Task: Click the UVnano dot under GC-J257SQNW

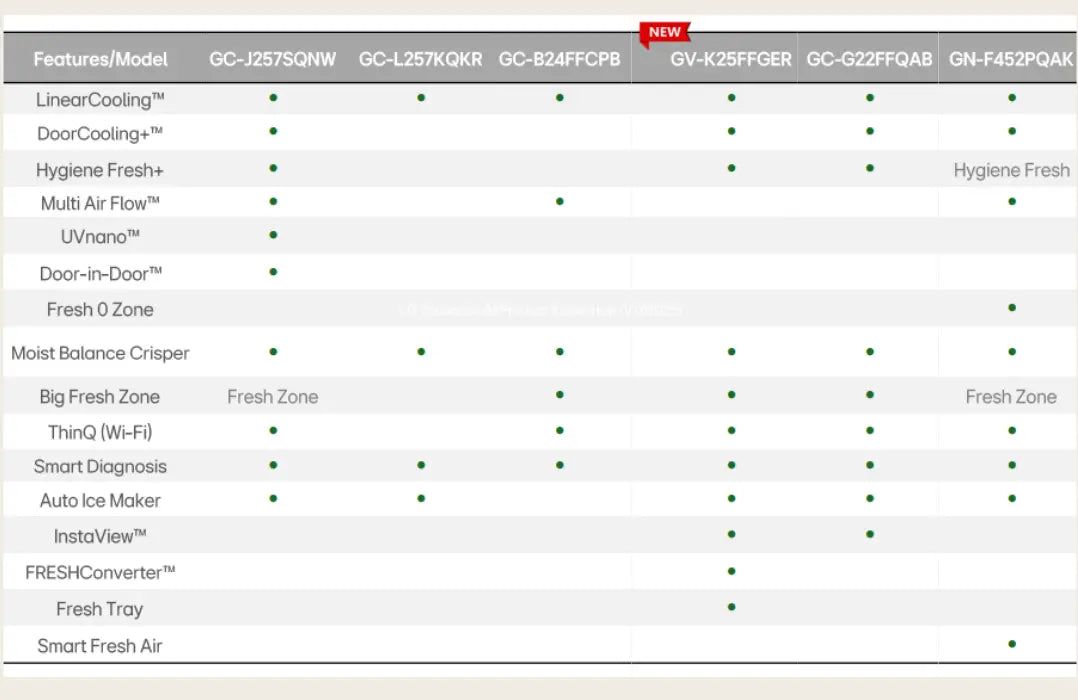Action: pyautogui.click(x=273, y=236)
